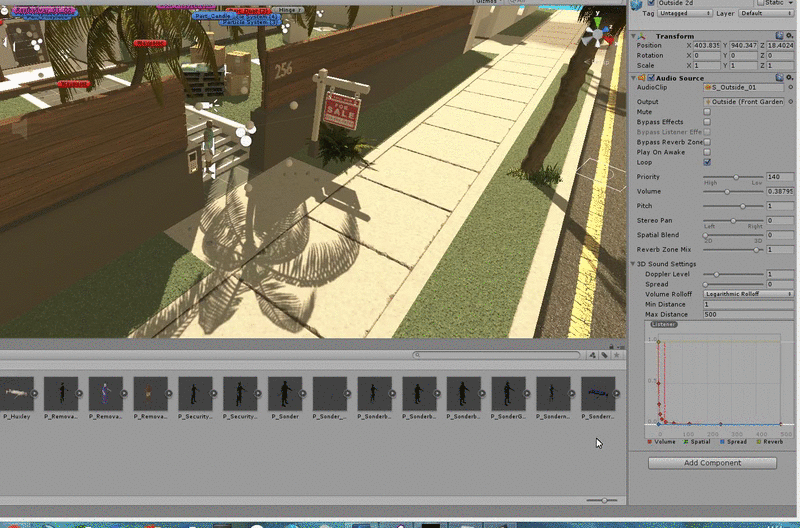Click the Project panel search box
The image size is (800, 528).
click(x=496, y=355)
